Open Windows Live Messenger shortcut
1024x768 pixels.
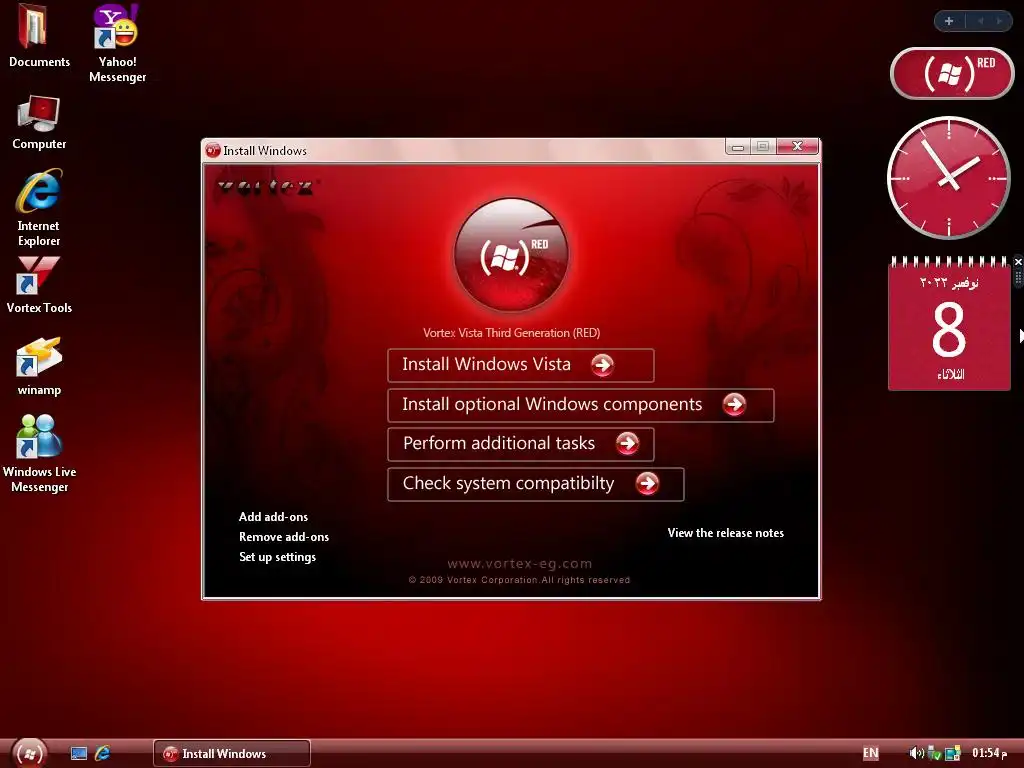click(39, 453)
